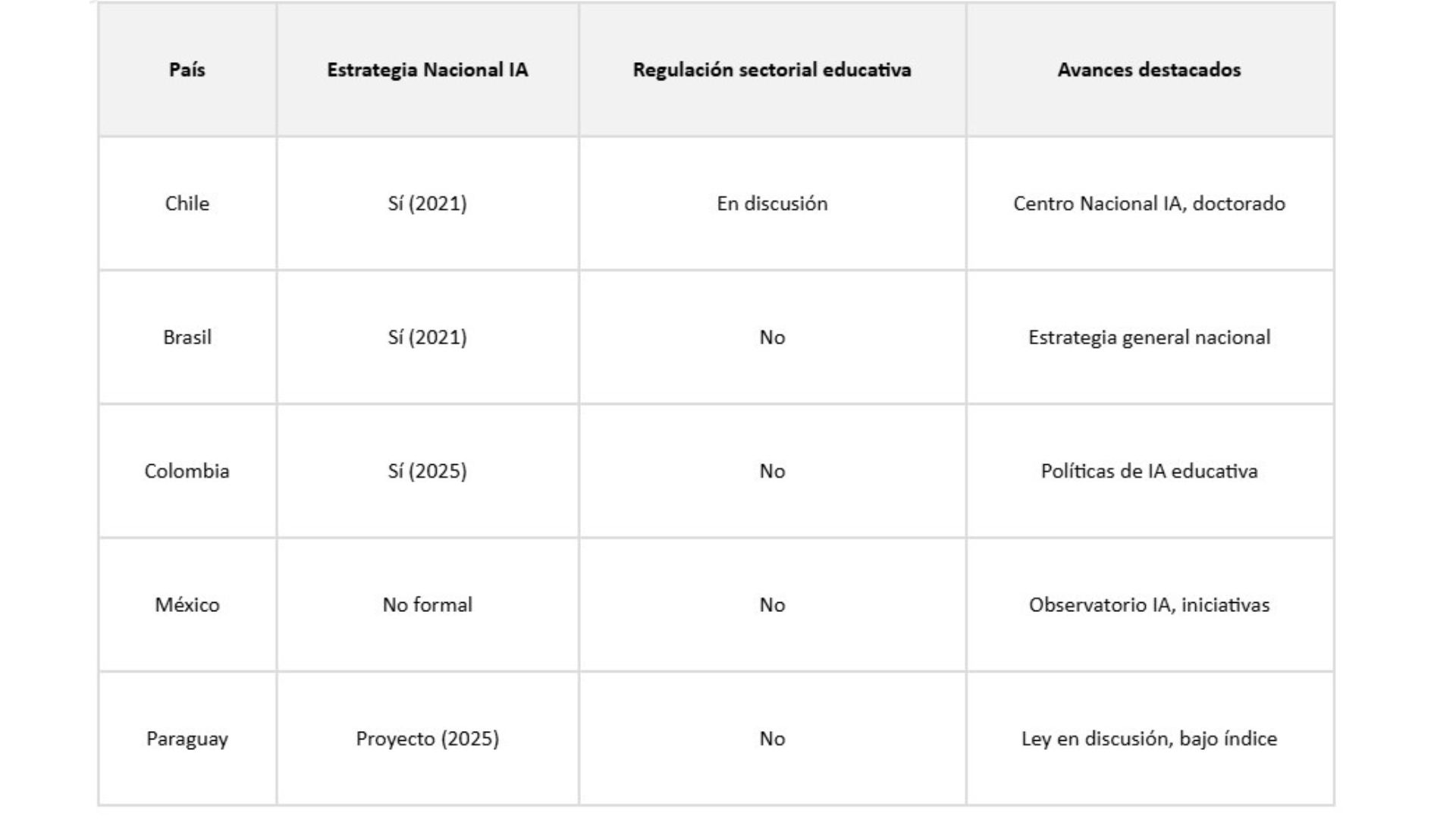Click the País column header

point(187,70)
